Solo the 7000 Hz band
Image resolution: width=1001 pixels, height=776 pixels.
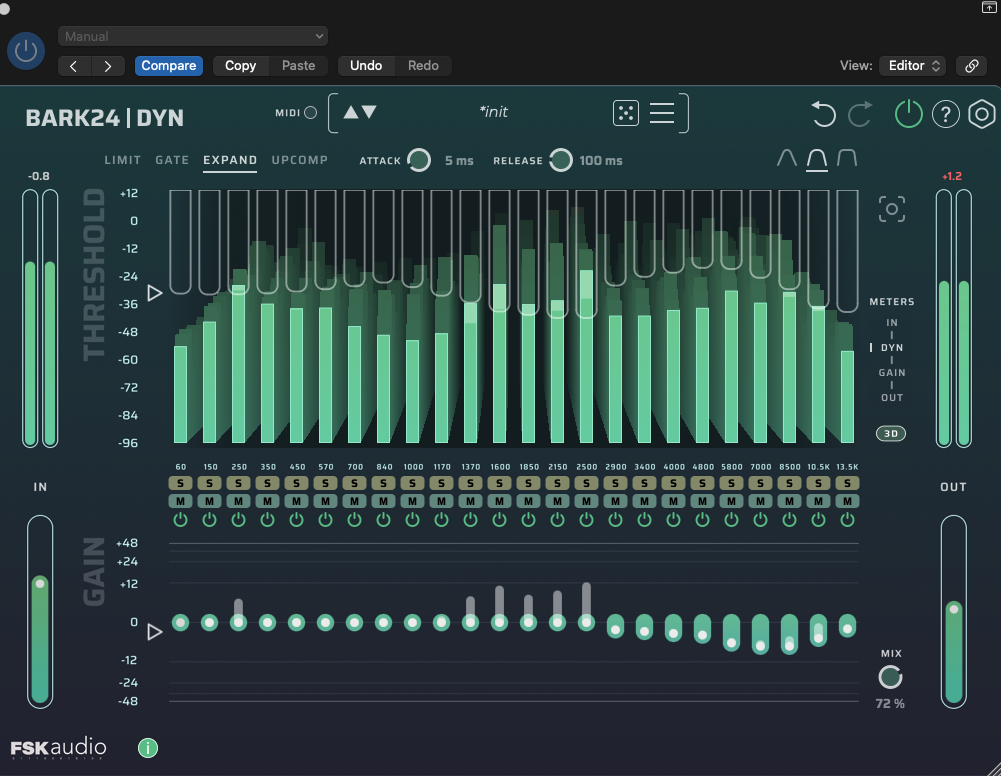coord(760,483)
